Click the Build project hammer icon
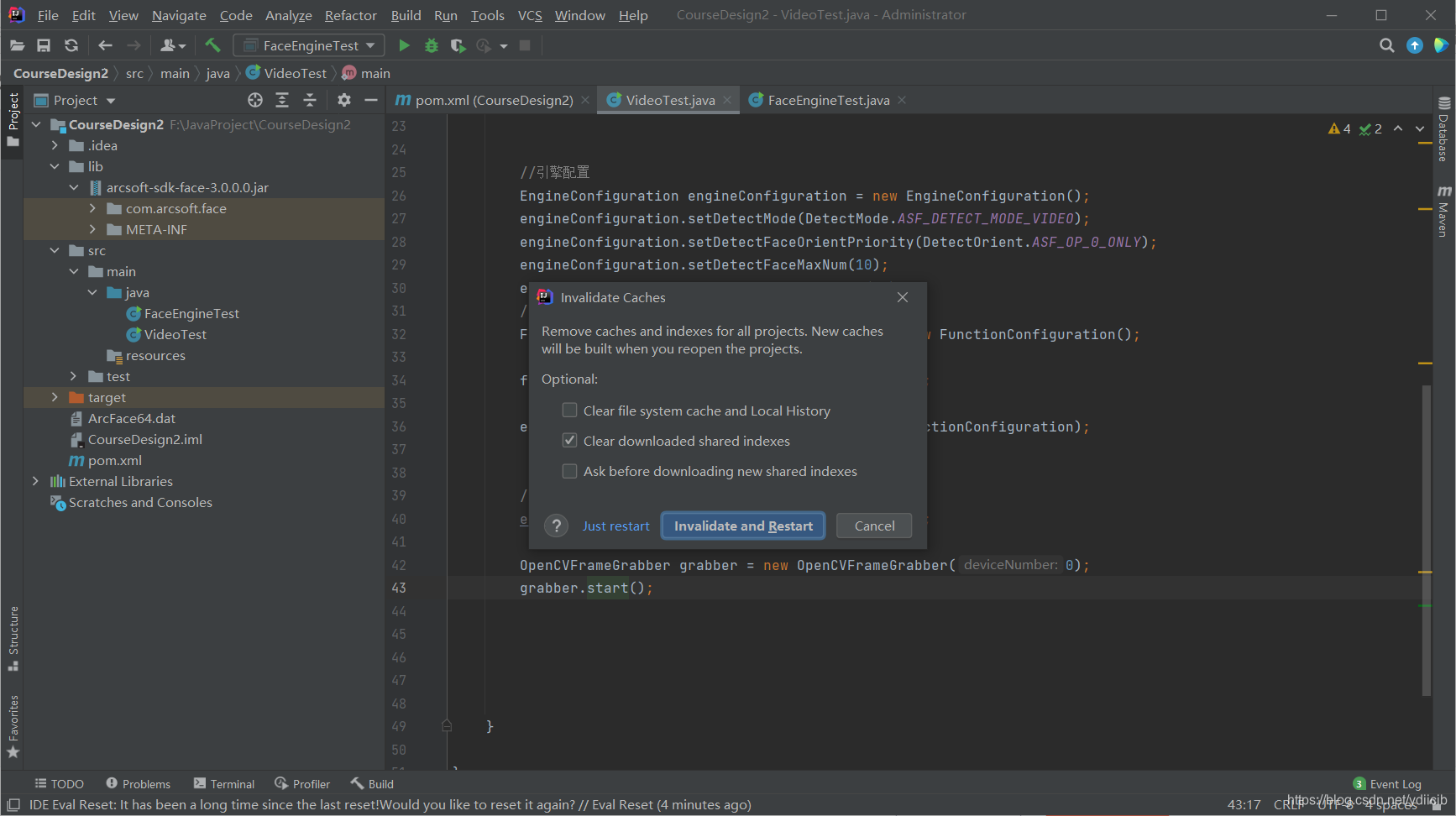The width and height of the screenshot is (1456, 816). [x=212, y=45]
